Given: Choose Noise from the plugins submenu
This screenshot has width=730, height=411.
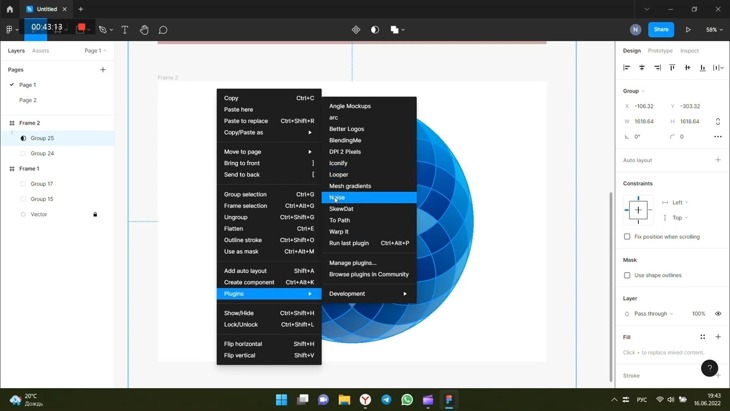Looking at the screenshot, I should (337, 198).
